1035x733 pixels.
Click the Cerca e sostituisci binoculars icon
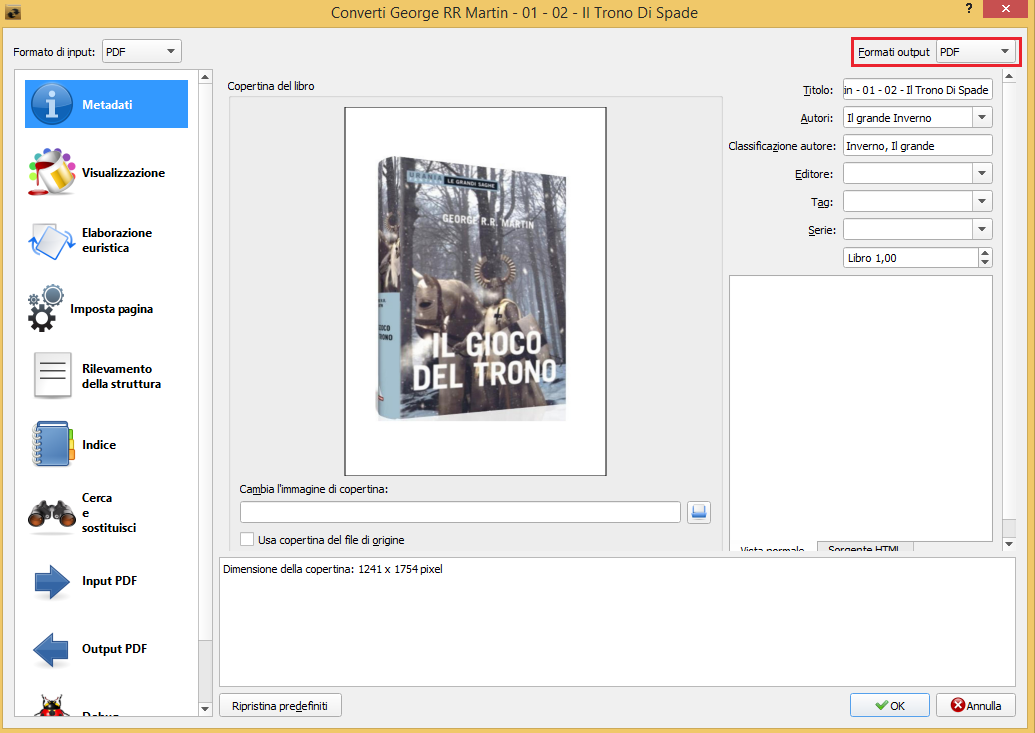pyautogui.click(x=51, y=513)
